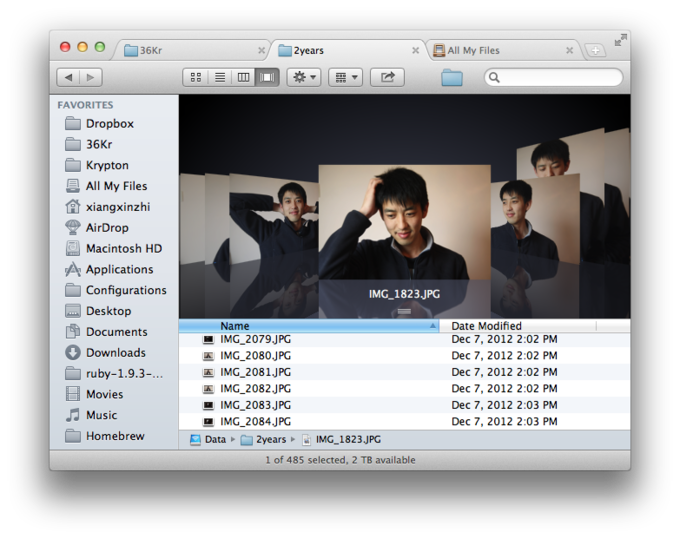The image size is (680, 539).
Task: Go back with the left arrow button
Action: [68, 78]
